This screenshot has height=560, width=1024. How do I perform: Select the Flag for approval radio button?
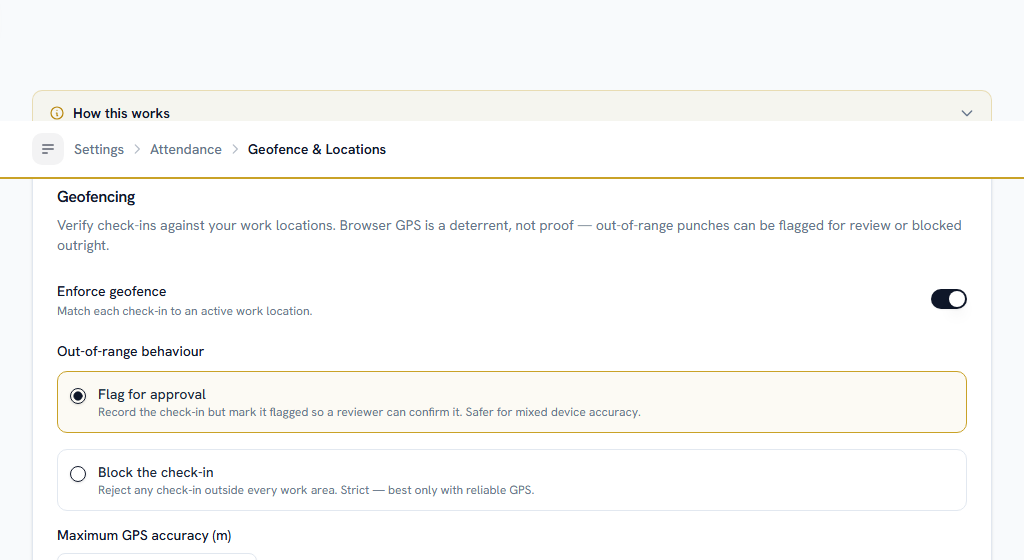coord(78,396)
